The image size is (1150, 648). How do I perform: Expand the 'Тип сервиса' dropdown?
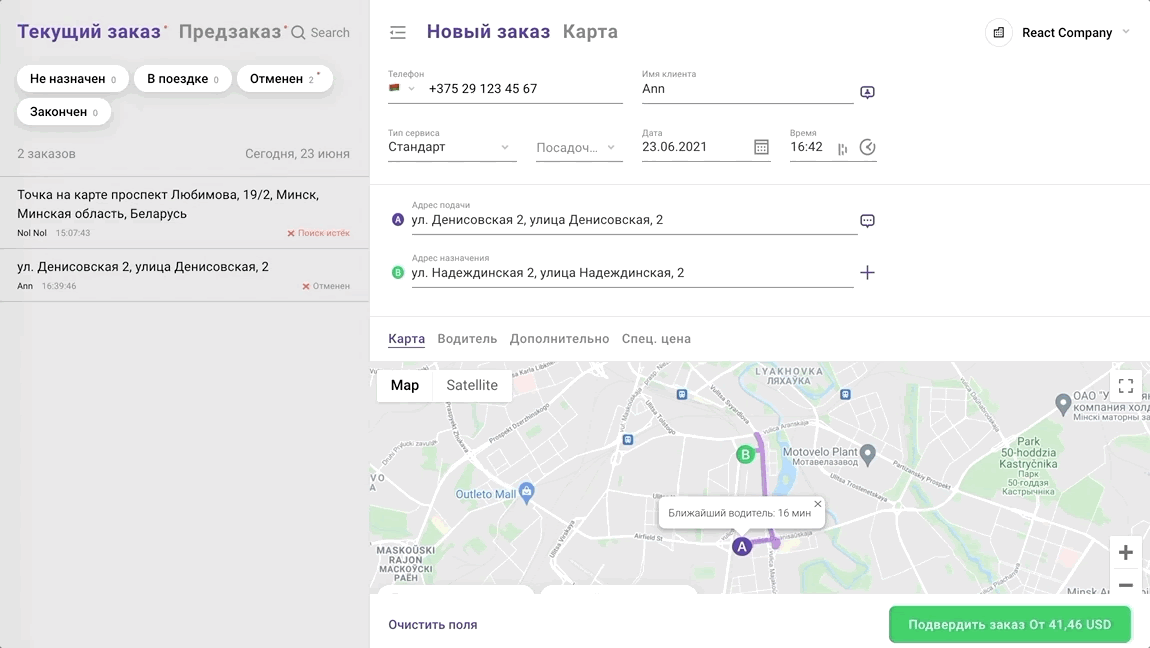(x=451, y=147)
